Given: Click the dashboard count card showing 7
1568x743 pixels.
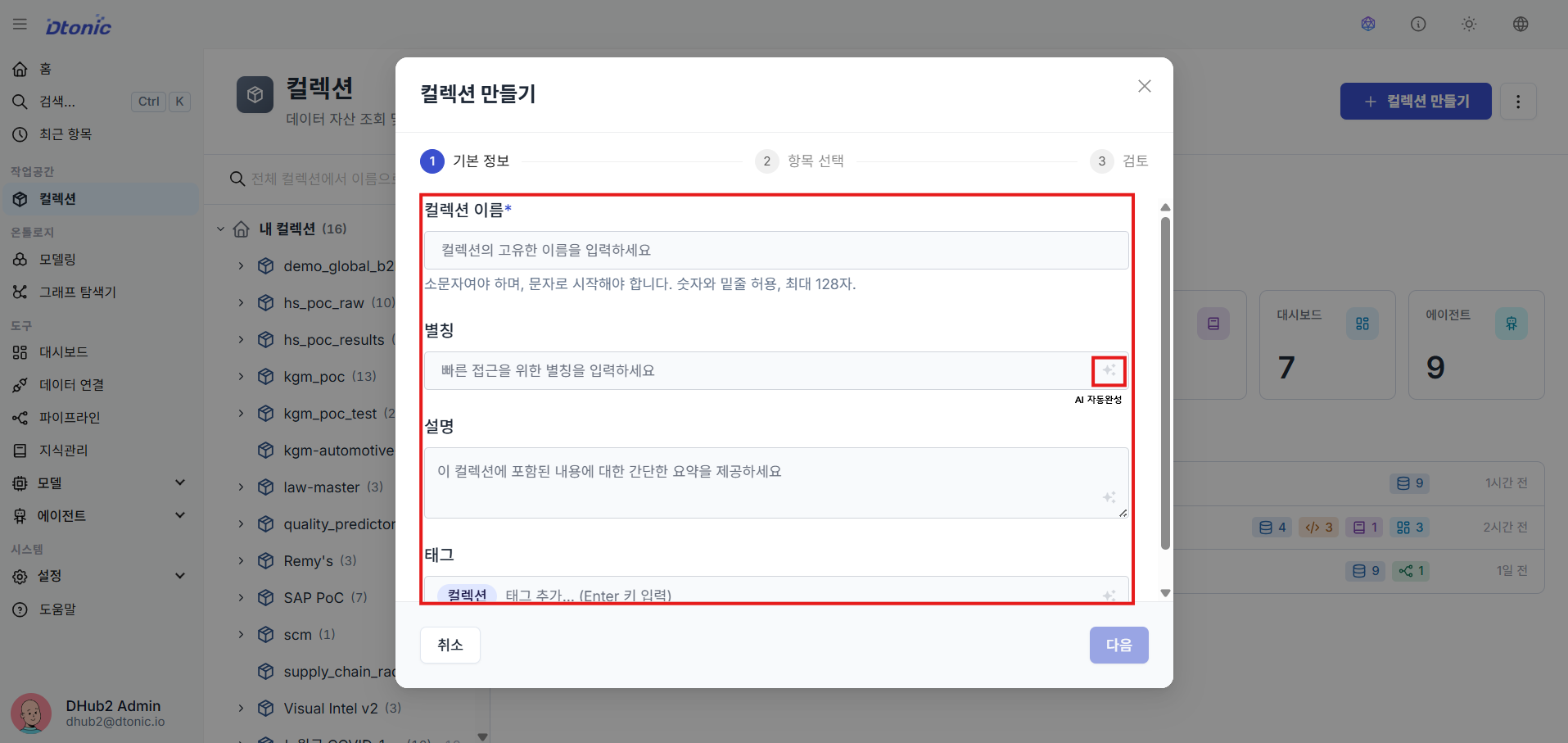Looking at the screenshot, I should point(1327,345).
